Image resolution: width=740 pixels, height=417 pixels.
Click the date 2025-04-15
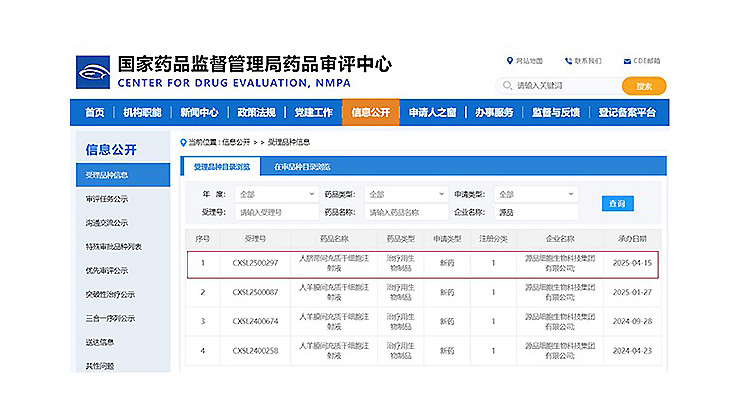(x=632, y=263)
